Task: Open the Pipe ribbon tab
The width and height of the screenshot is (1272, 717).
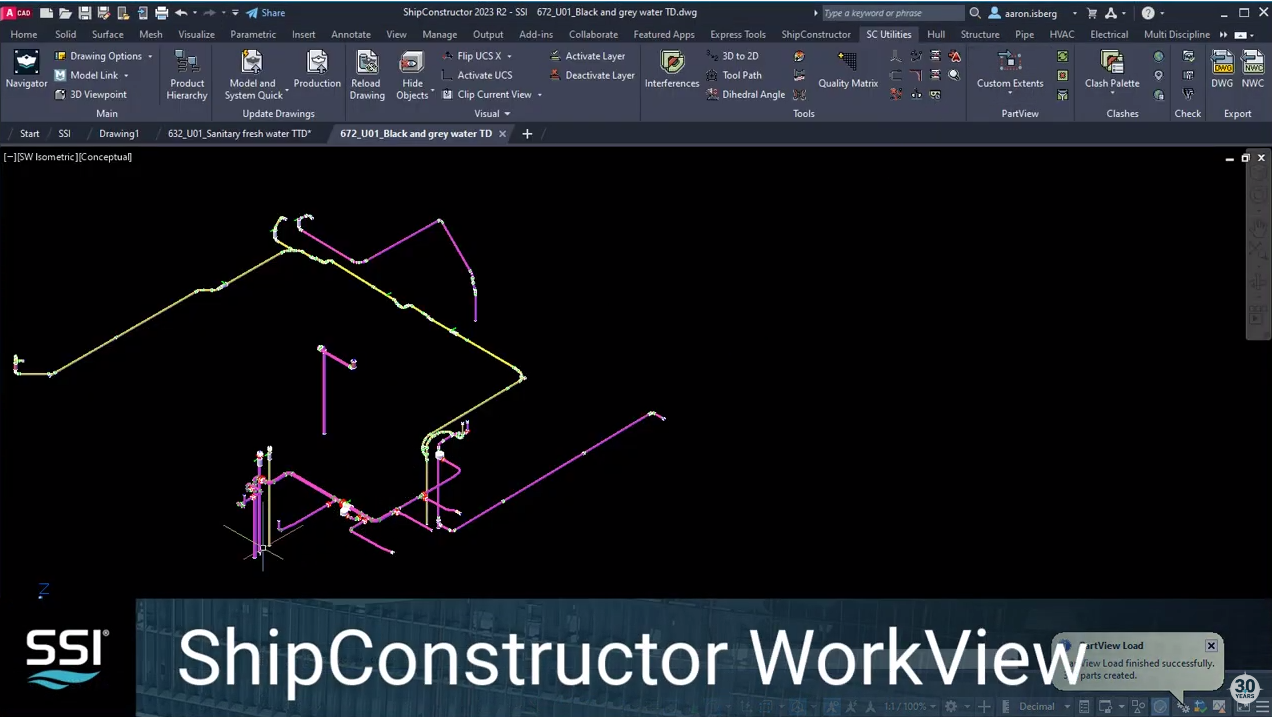Action: pos(1024,34)
